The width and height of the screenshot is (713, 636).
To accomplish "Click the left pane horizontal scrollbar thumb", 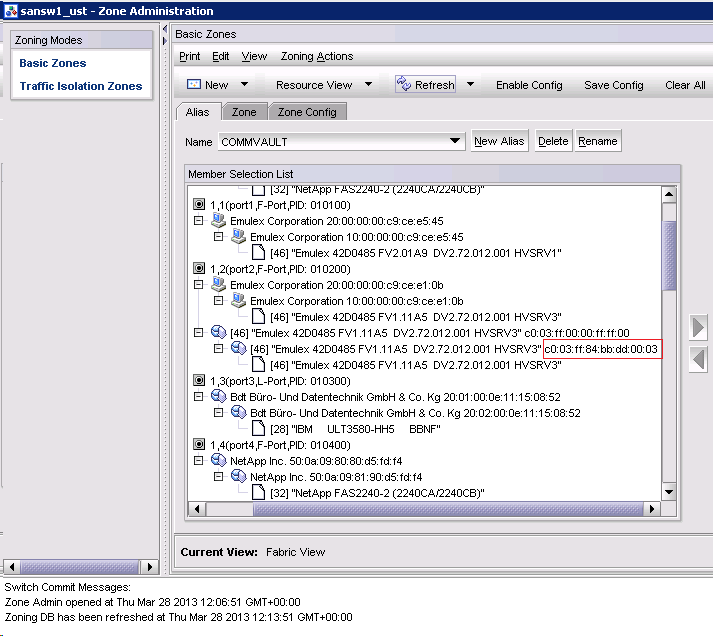I will pyautogui.click(x=80, y=566).
